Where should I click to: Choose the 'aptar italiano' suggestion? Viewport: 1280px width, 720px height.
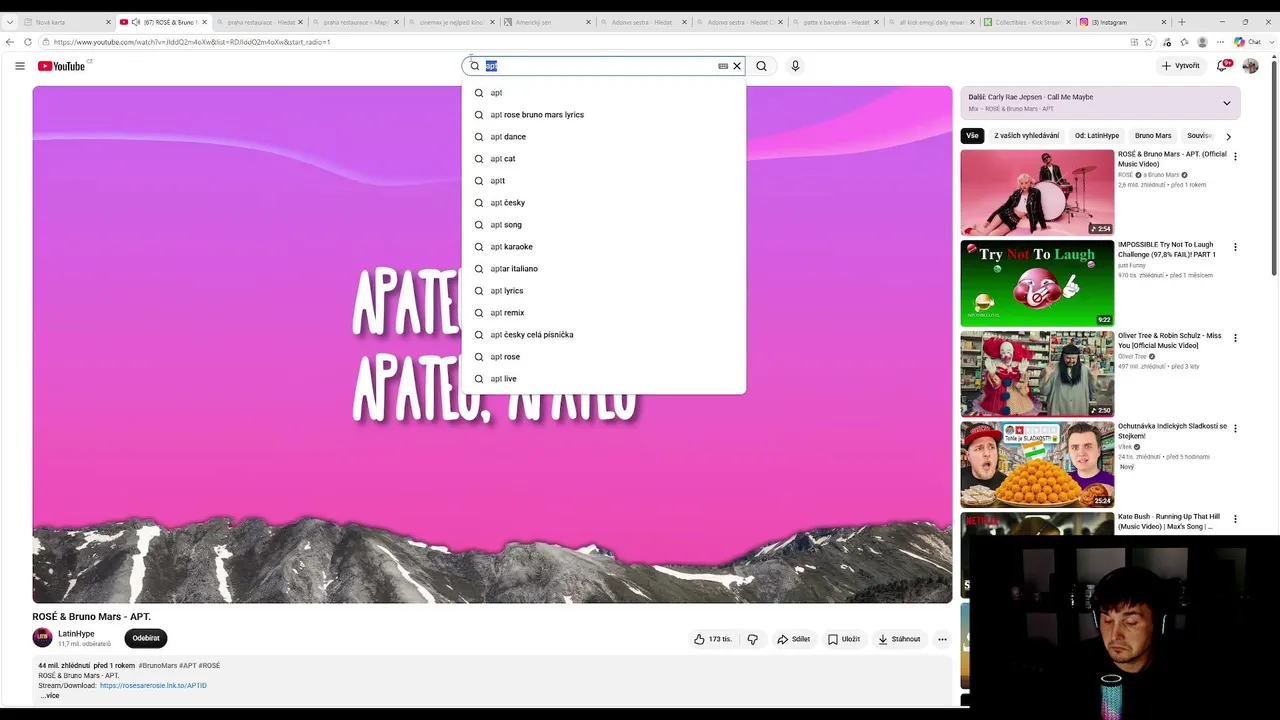tap(604, 269)
